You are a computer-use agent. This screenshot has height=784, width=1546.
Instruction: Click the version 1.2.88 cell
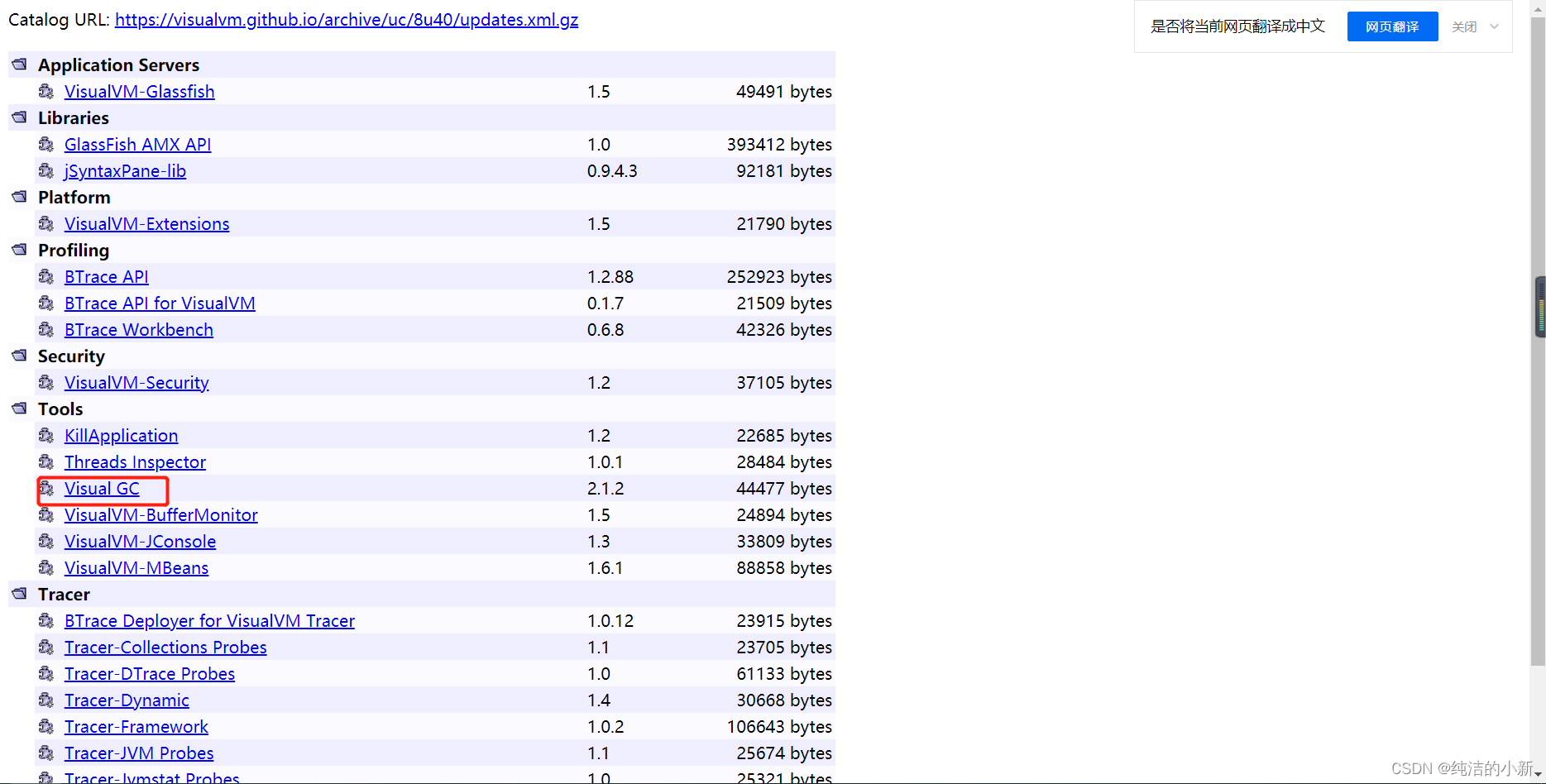[x=610, y=277]
